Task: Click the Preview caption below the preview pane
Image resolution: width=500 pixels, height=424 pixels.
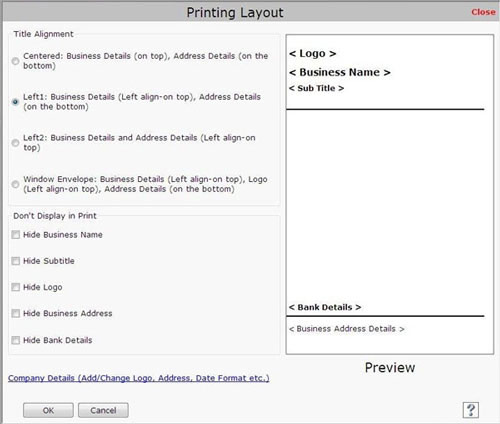Action: (x=390, y=368)
